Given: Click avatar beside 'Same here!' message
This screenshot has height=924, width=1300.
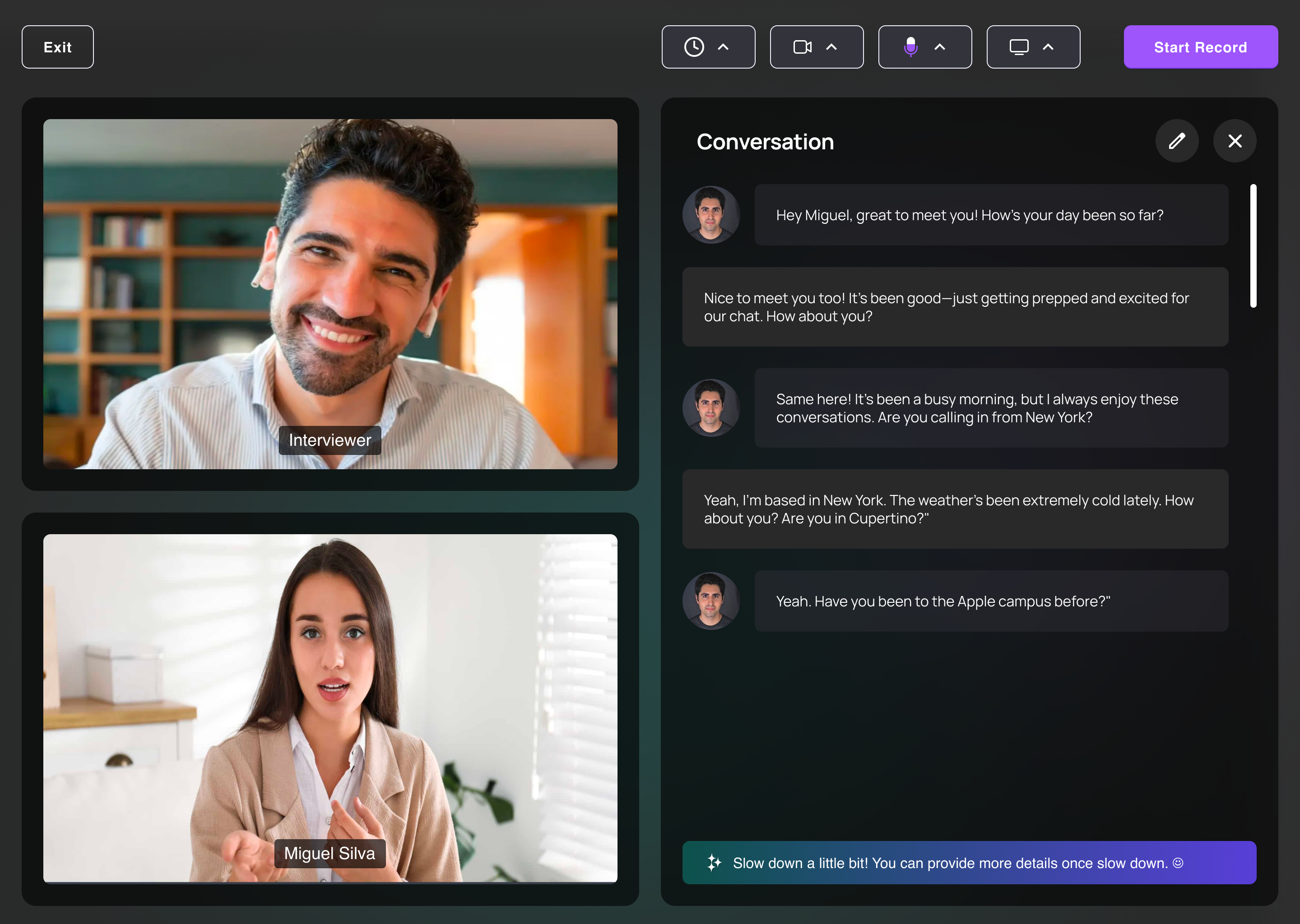Looking at the screenshot, I should pos(711,408).
